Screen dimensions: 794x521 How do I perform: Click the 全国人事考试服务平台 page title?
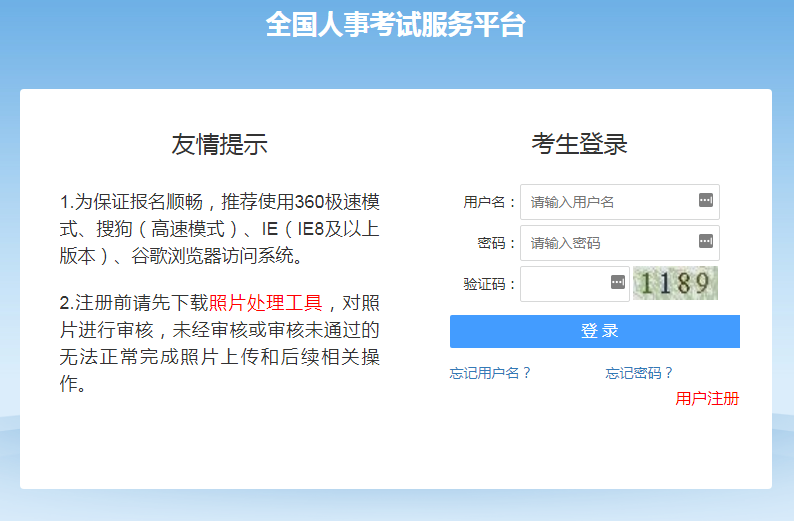click(x=396, y=25)
